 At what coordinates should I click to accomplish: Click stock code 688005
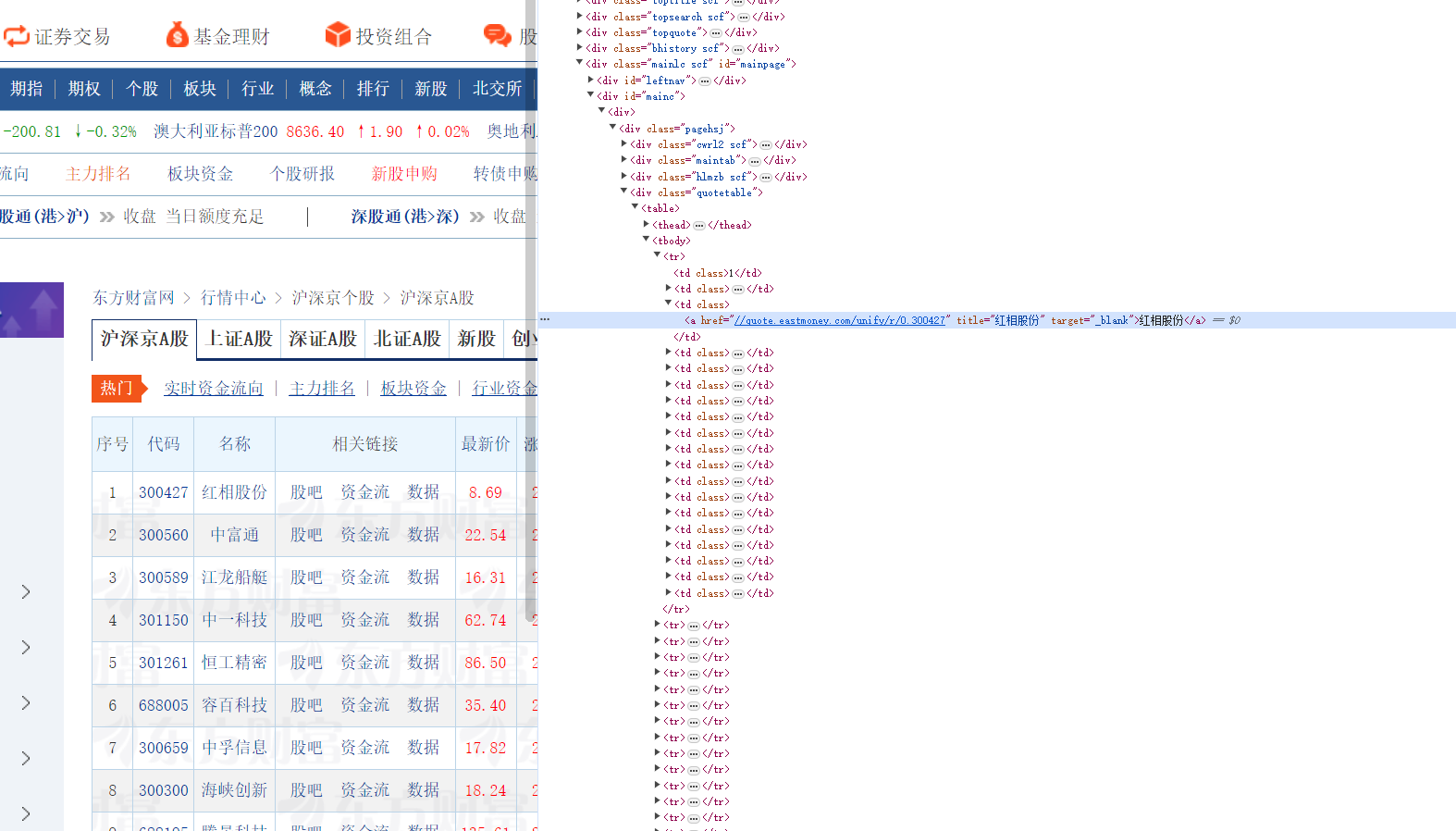164,705
